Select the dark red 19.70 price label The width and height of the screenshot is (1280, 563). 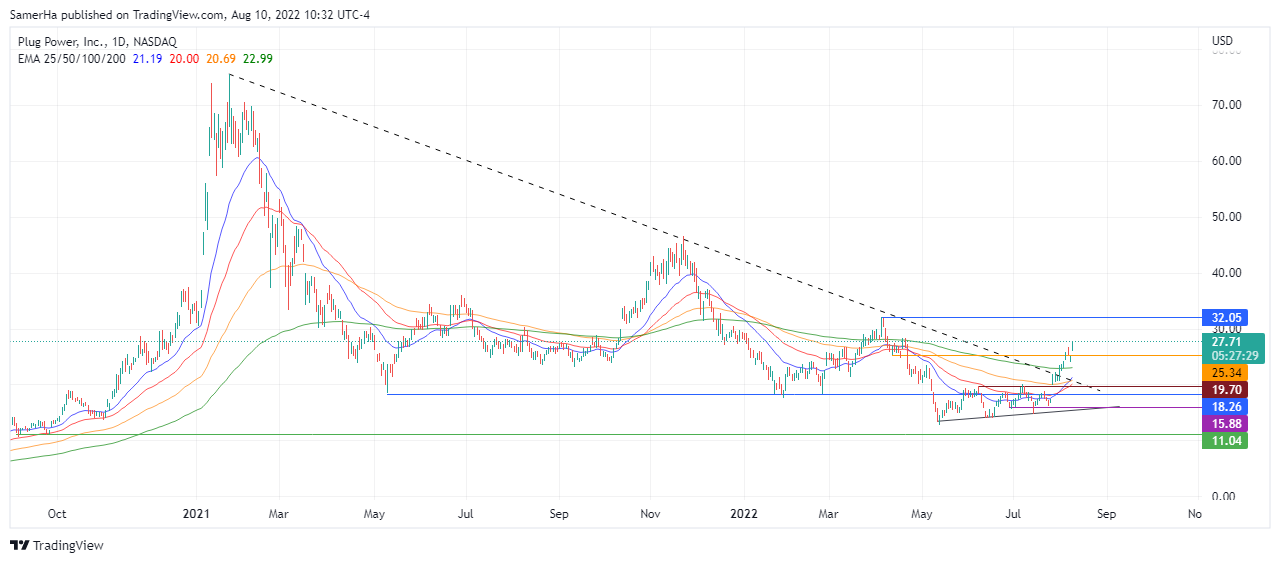coord(1225,390)
